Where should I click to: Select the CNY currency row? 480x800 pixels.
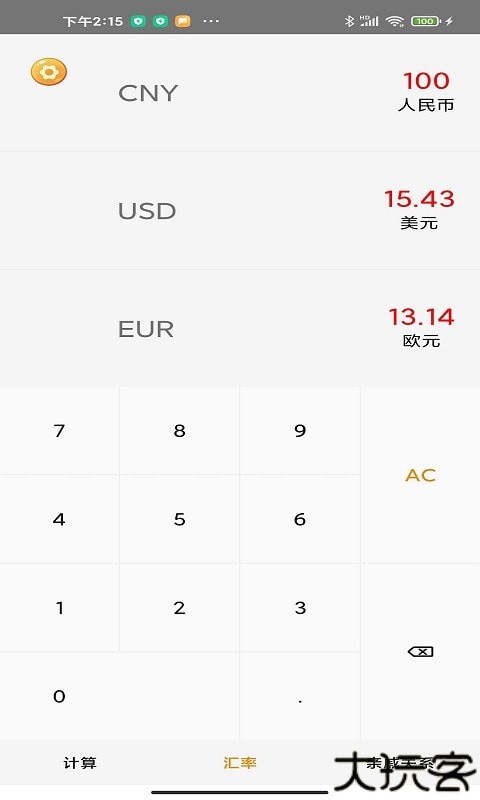[x=240, y=93]
